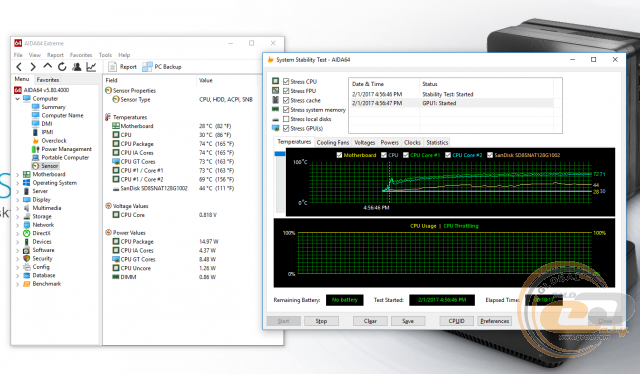This screenshot has width=640, height=374.
Task: Click the Benchmark tree icon
Action: 27,284
